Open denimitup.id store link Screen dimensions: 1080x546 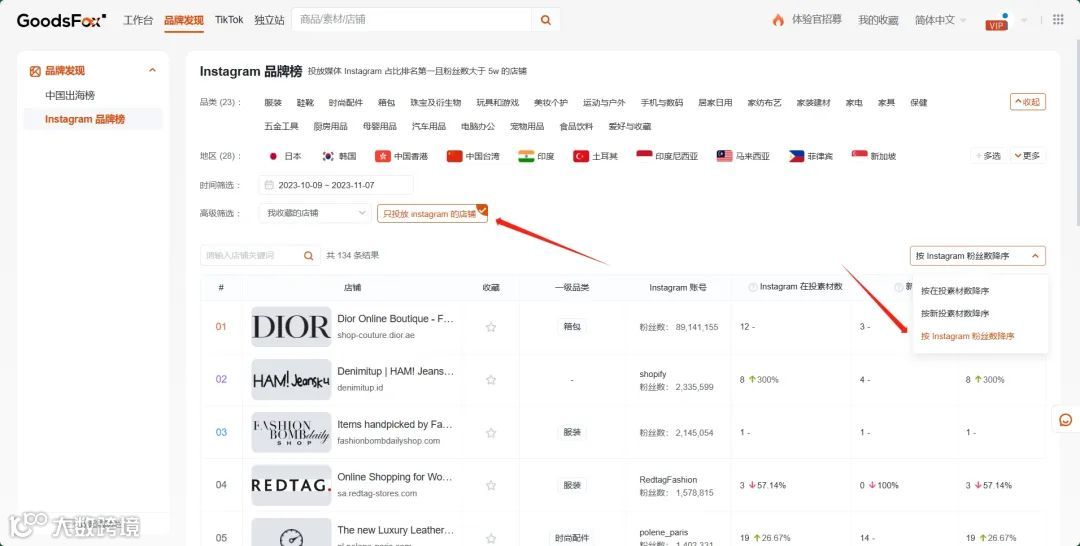[360, 388]
